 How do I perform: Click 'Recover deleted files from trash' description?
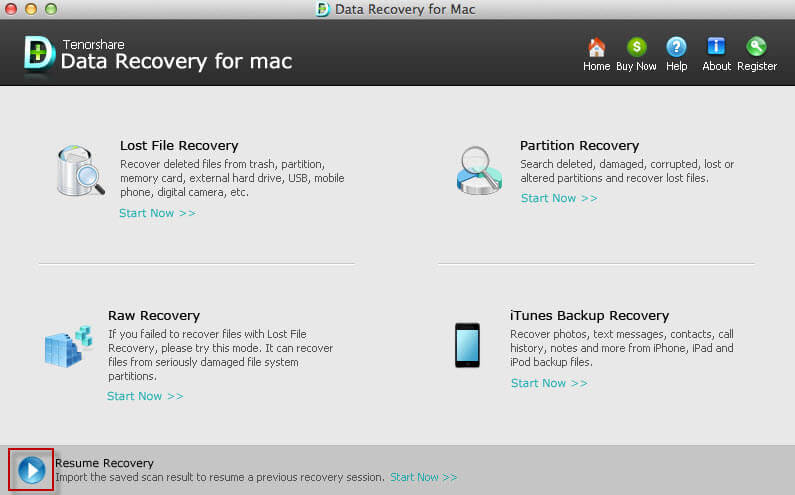coord(232,178)
